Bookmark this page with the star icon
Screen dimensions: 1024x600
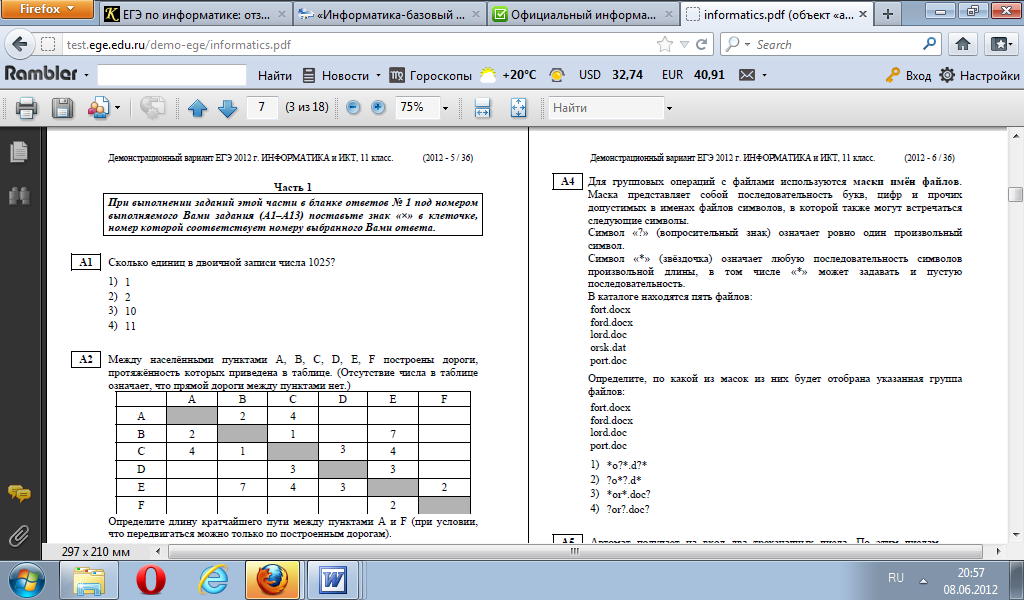[x=665, y=44]
